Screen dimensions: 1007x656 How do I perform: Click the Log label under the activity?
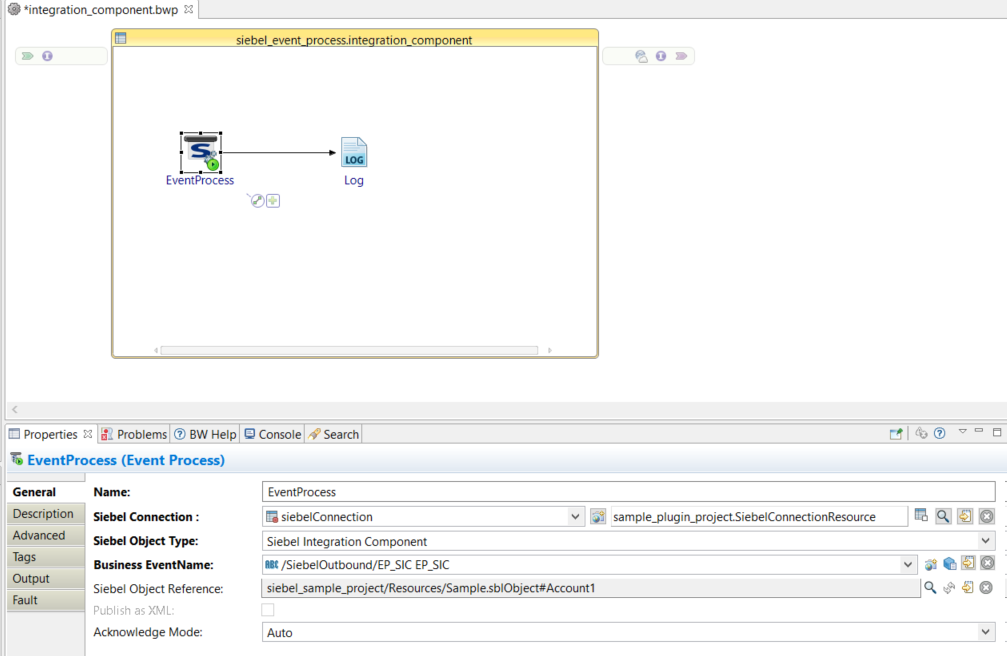354,181
